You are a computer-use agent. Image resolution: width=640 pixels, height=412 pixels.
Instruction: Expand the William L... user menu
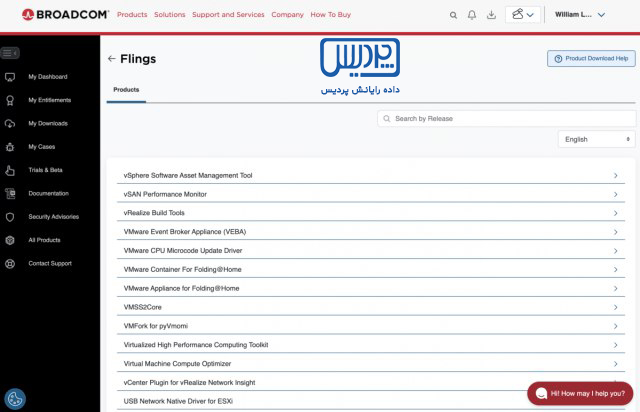coord(580,15)
